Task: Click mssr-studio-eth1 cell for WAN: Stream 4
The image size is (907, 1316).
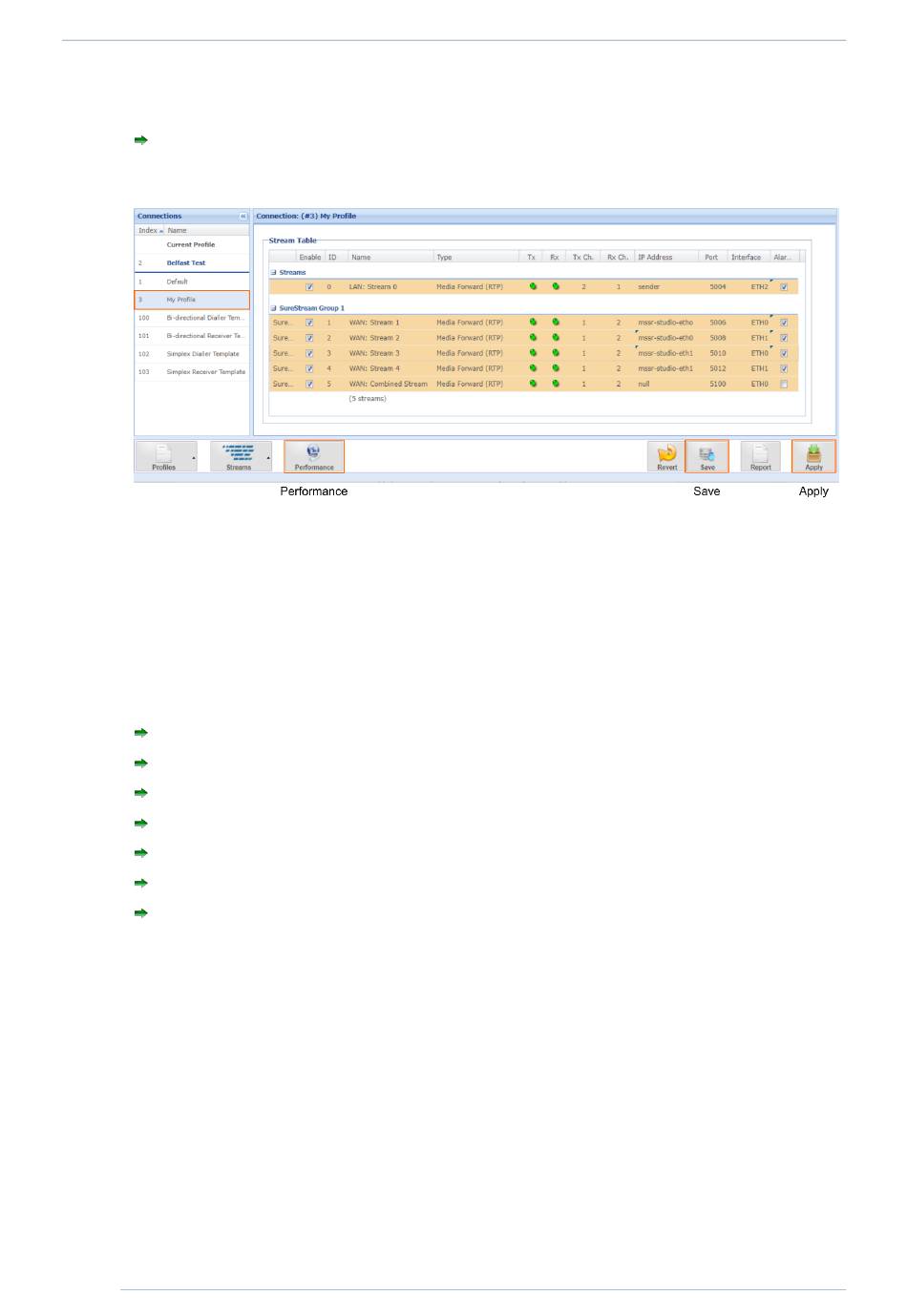Action: click(x=665, y=368)
